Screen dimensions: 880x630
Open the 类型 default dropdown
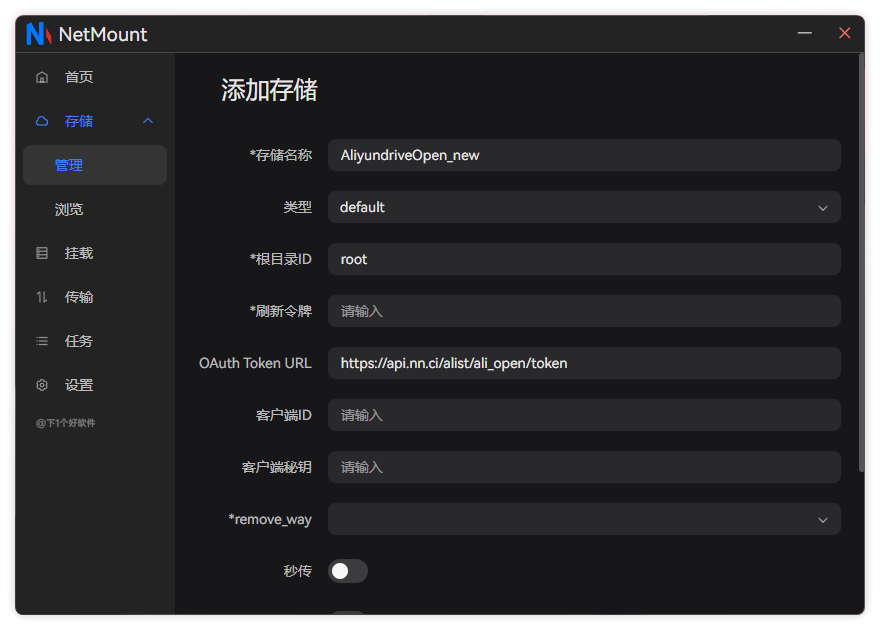pyautogui.click(x=584, y=207)
